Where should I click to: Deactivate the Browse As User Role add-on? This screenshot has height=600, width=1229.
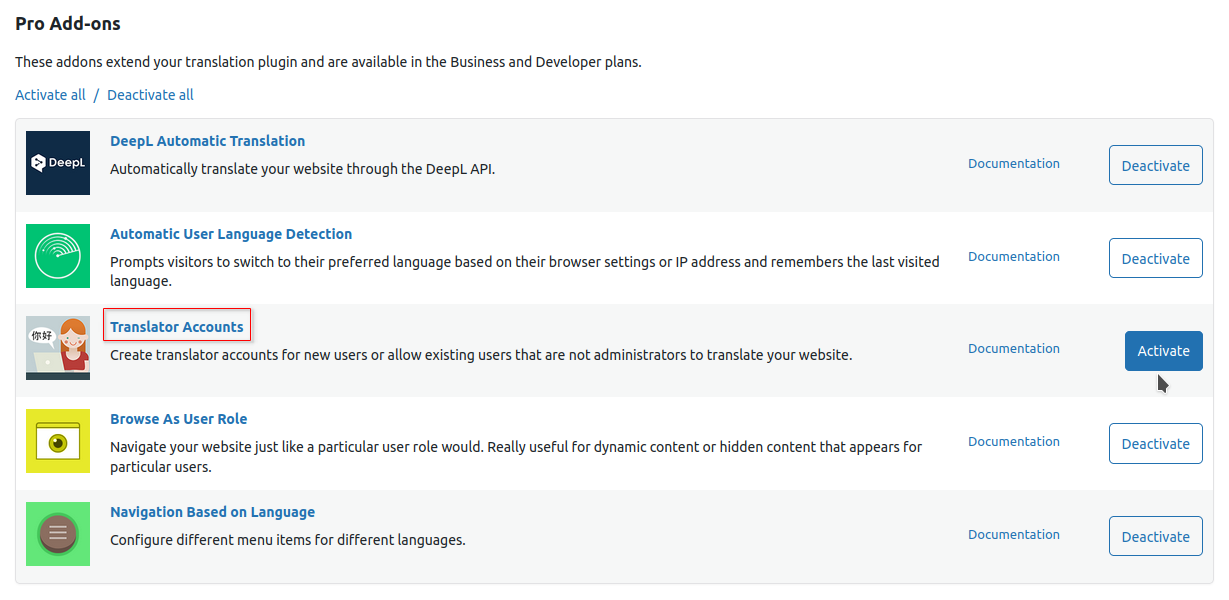[1156, 443]
